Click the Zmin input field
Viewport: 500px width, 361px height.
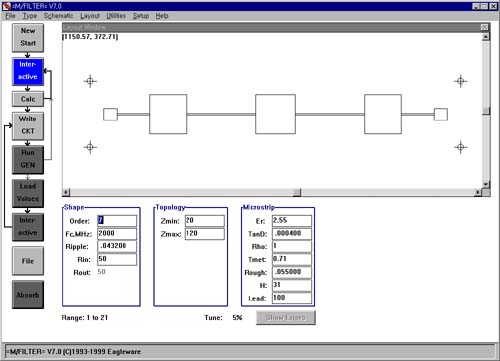pos(205,221)
